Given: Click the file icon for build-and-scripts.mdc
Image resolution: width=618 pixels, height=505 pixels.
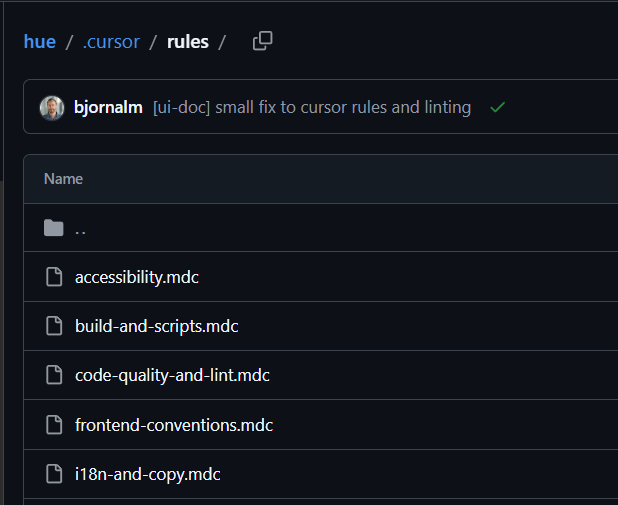Looking at the screenshot, I should (54, 326).
